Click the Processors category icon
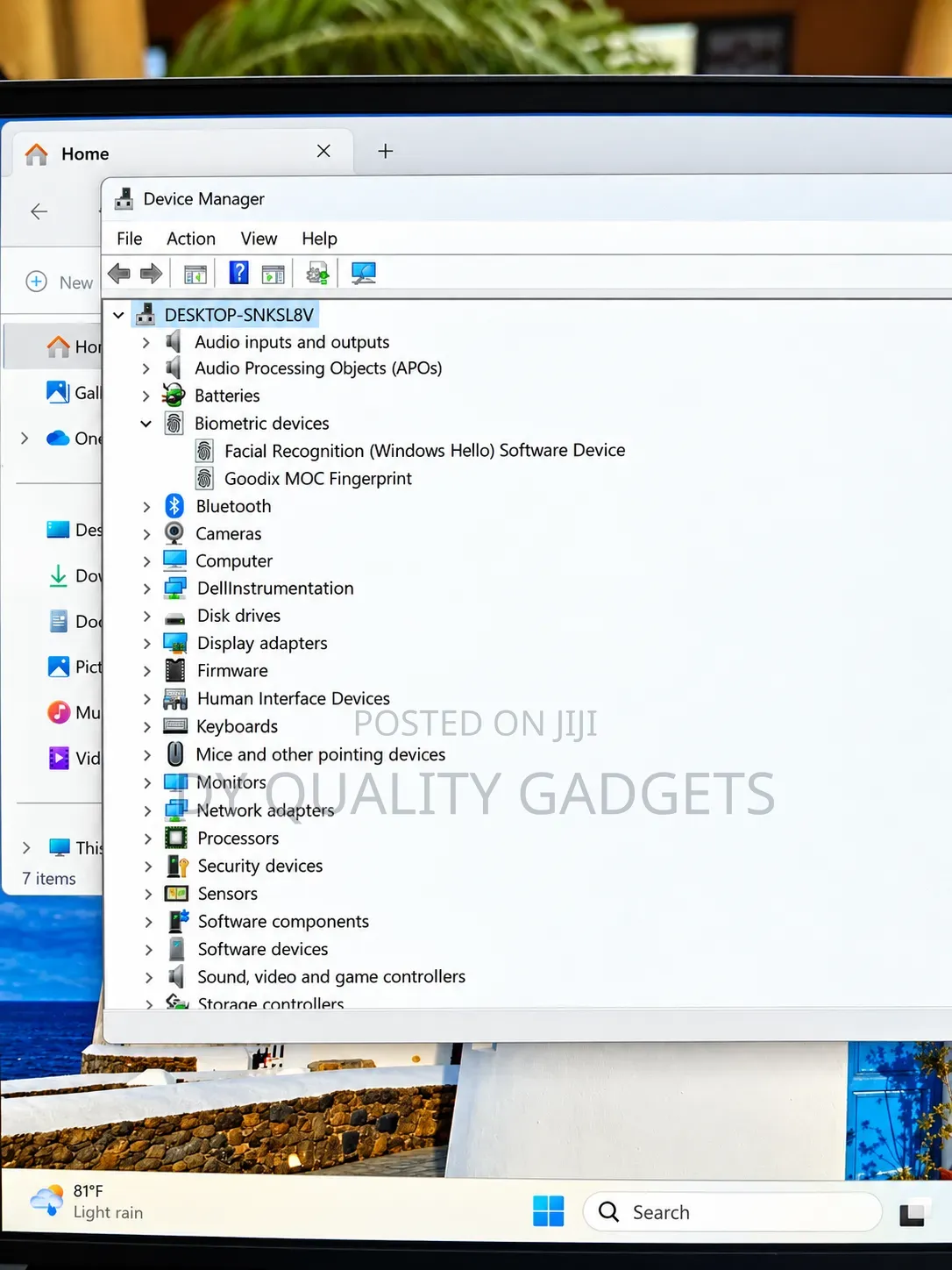952x1270 pixels. [176, 838]
